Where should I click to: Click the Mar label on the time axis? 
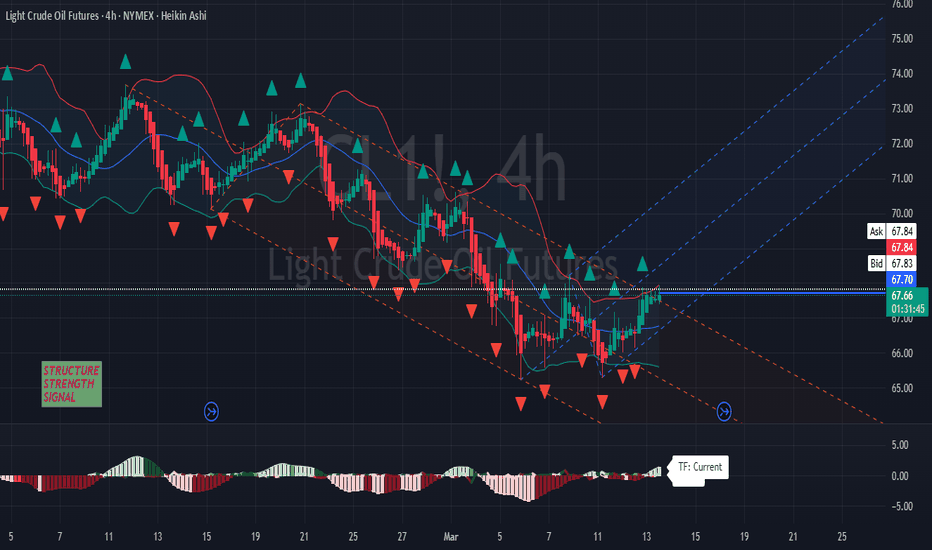[451, 537]
